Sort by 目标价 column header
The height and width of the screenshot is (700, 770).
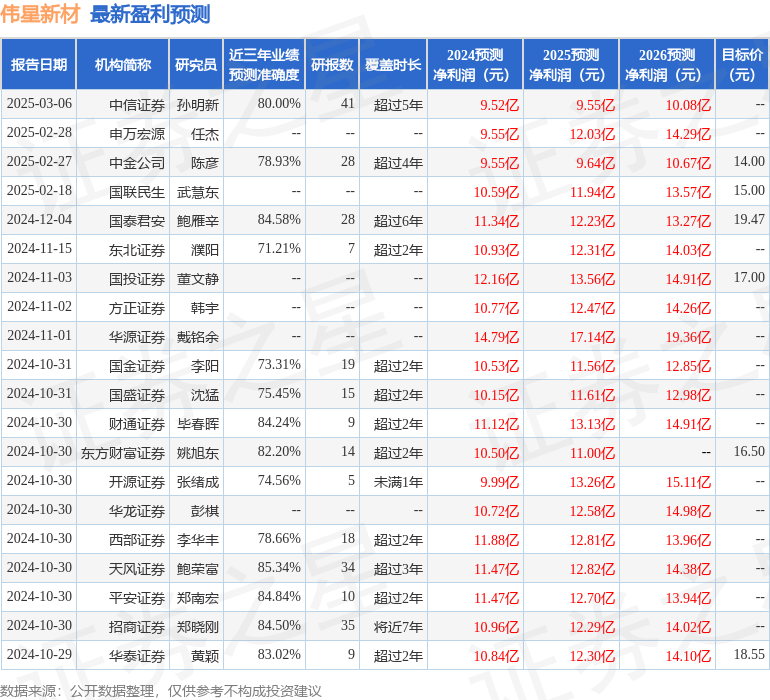[x=742, y=65]
